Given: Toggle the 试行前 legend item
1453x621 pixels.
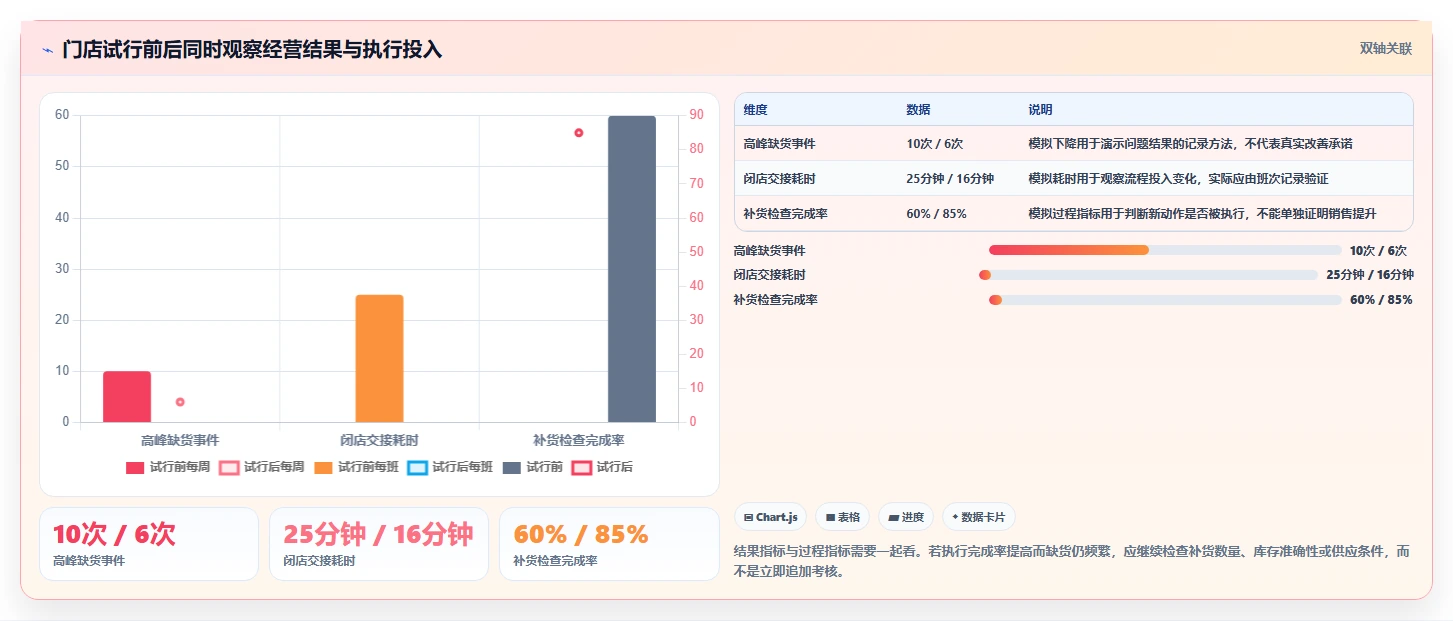Looking at the screenshot, I should point(533,467).
